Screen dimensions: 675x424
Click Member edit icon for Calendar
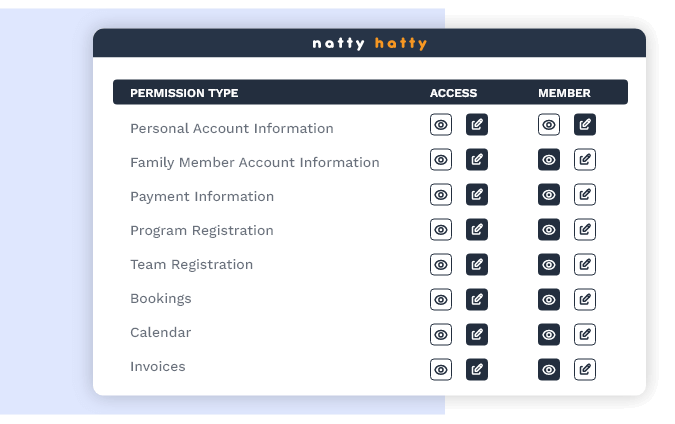click(585, 334)
